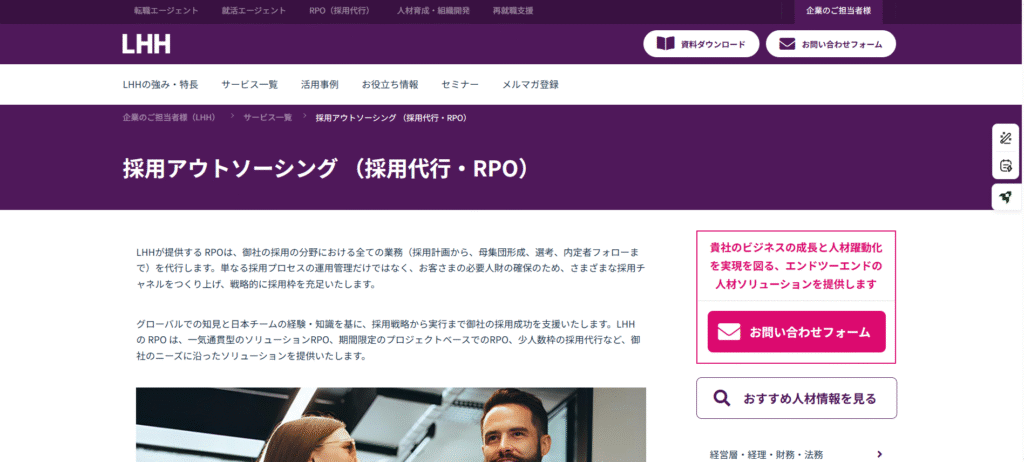Go to the RPO（採用代行） top link
This screenshot has height=462, width=1024.
[340, 11]
